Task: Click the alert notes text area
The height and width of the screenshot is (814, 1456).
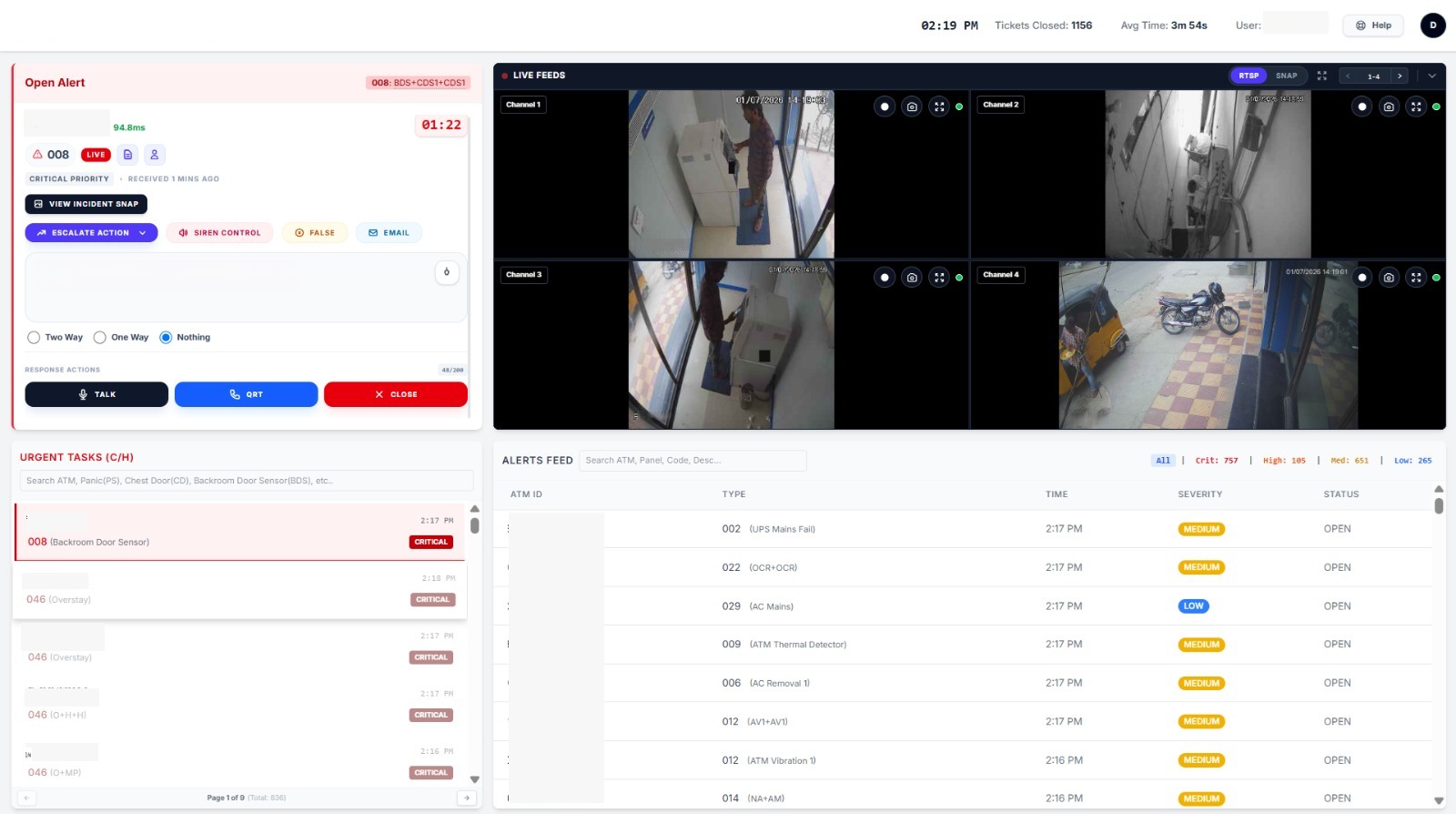Action: (x=246, y=288)
